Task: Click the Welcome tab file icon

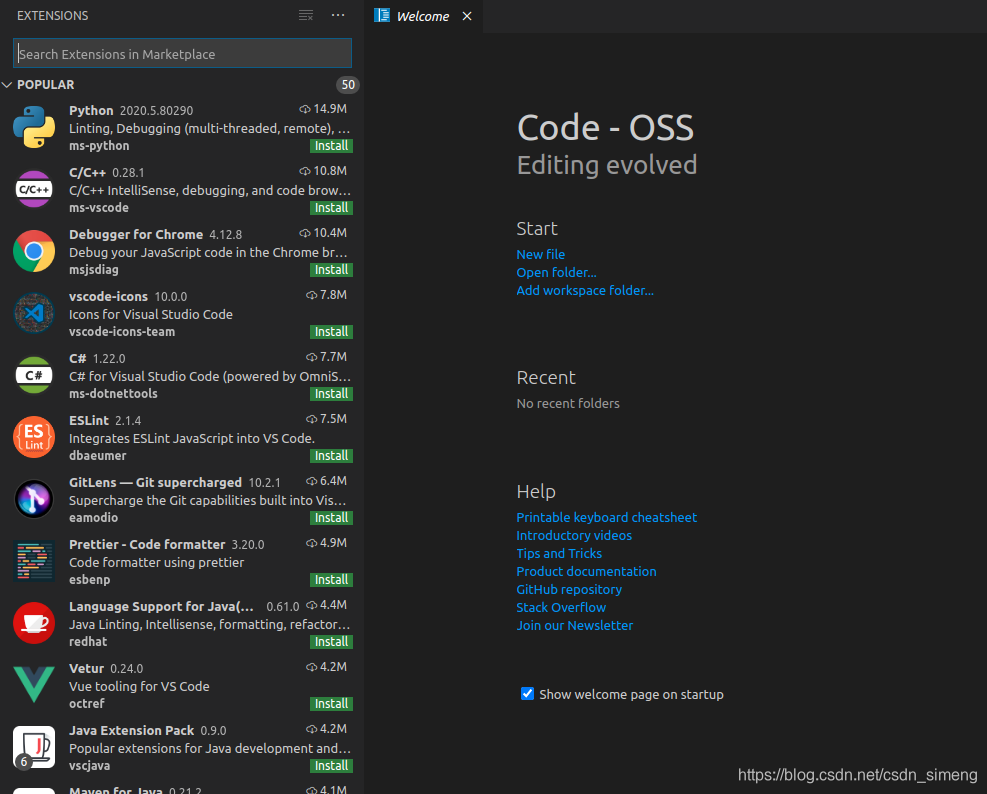Action: point(381,16)
